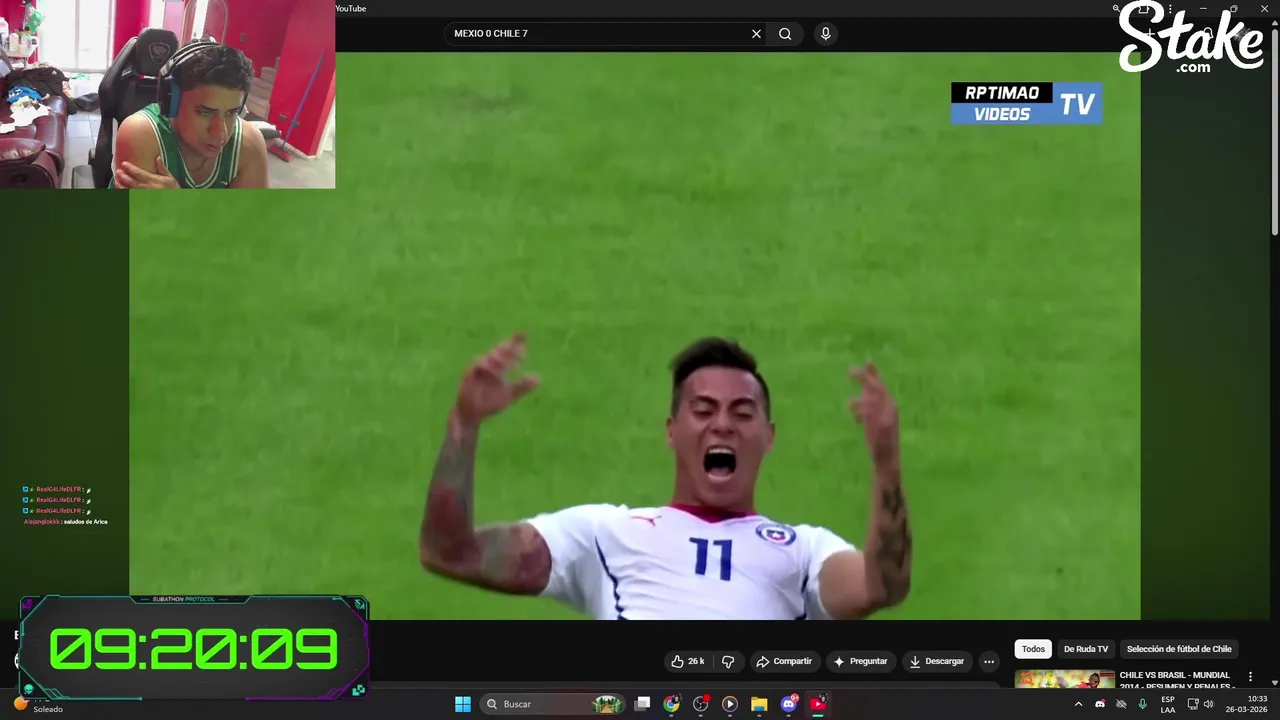The image size is (1280, 720).
Task: Click the Discord icon in system tray
Action: pos(1100,704)
